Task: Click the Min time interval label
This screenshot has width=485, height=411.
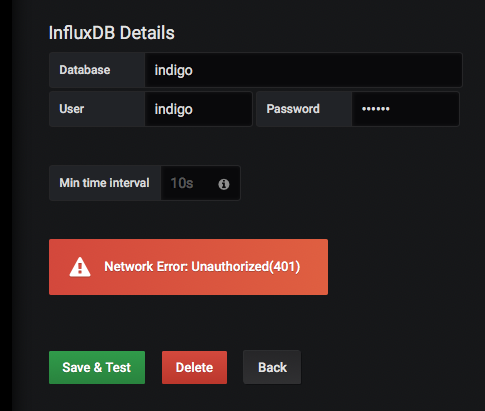Action: (x=104, y=183)
